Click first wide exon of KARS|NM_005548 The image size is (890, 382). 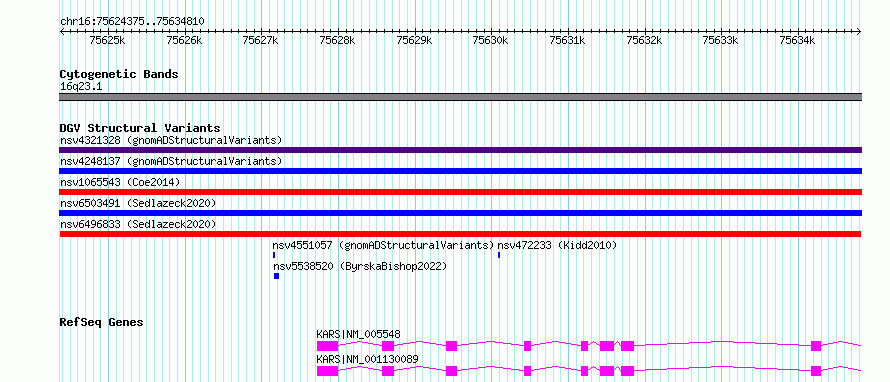[x=328, y=346]
